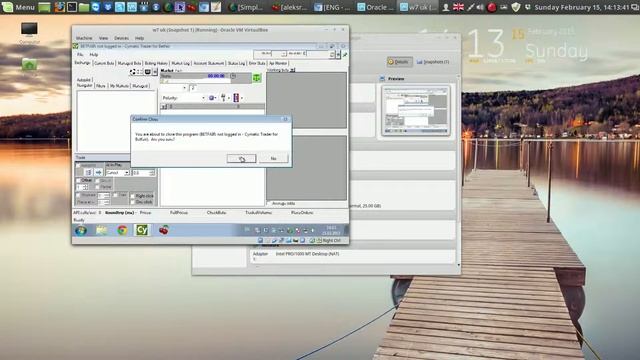Open dropdown of purple ladder toolbar icon
The width and height of the screenshot is (640, 360).
click(242, 98)
